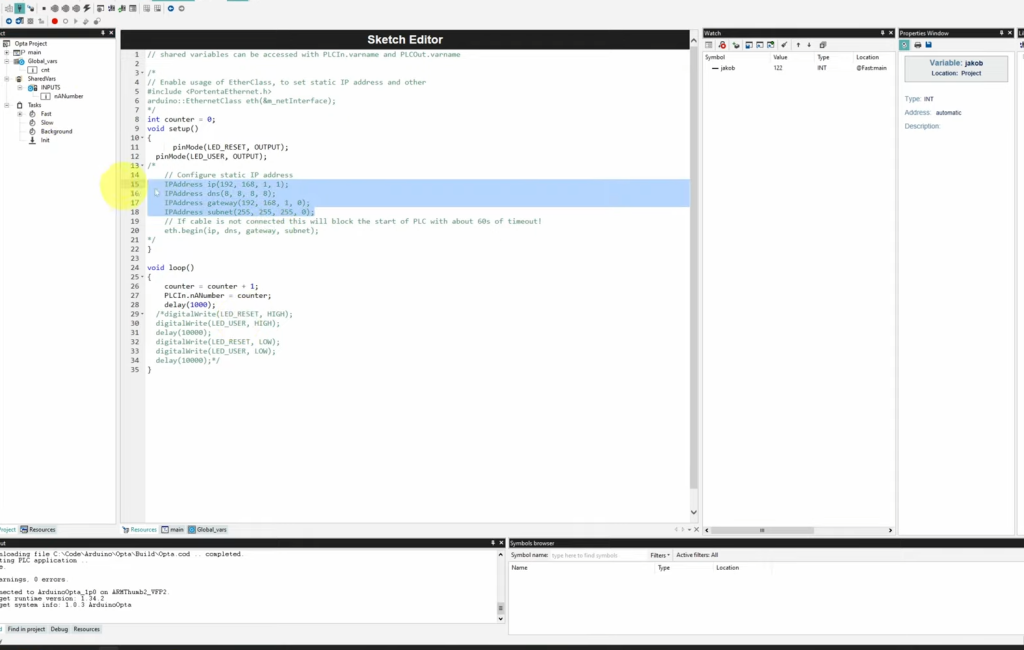Screen dimensions: 1024x650
Task: Click the red record circle icon
Action: [x=55, y=21]
